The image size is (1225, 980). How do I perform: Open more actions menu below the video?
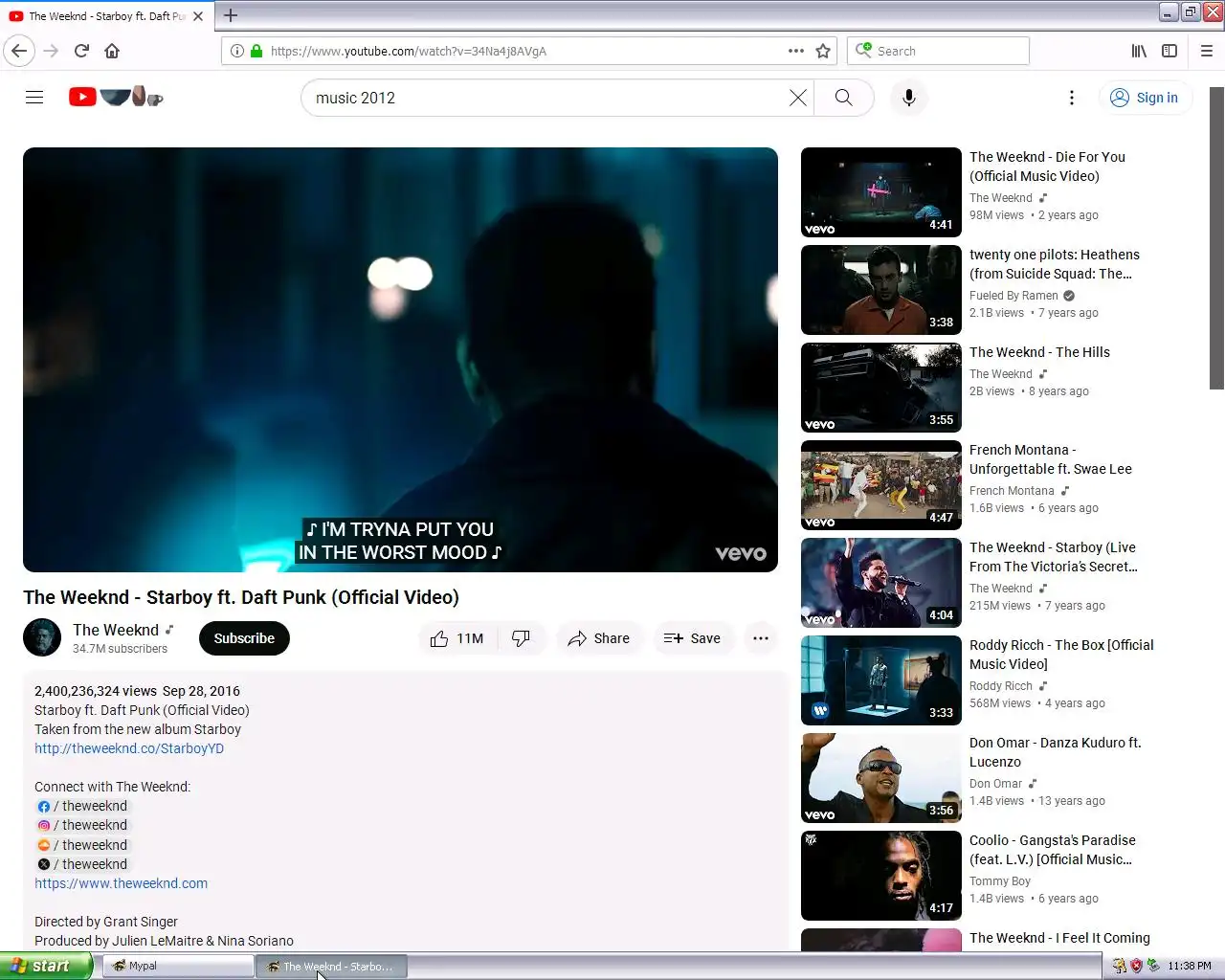pyautogui.click(x=761, y=638)
